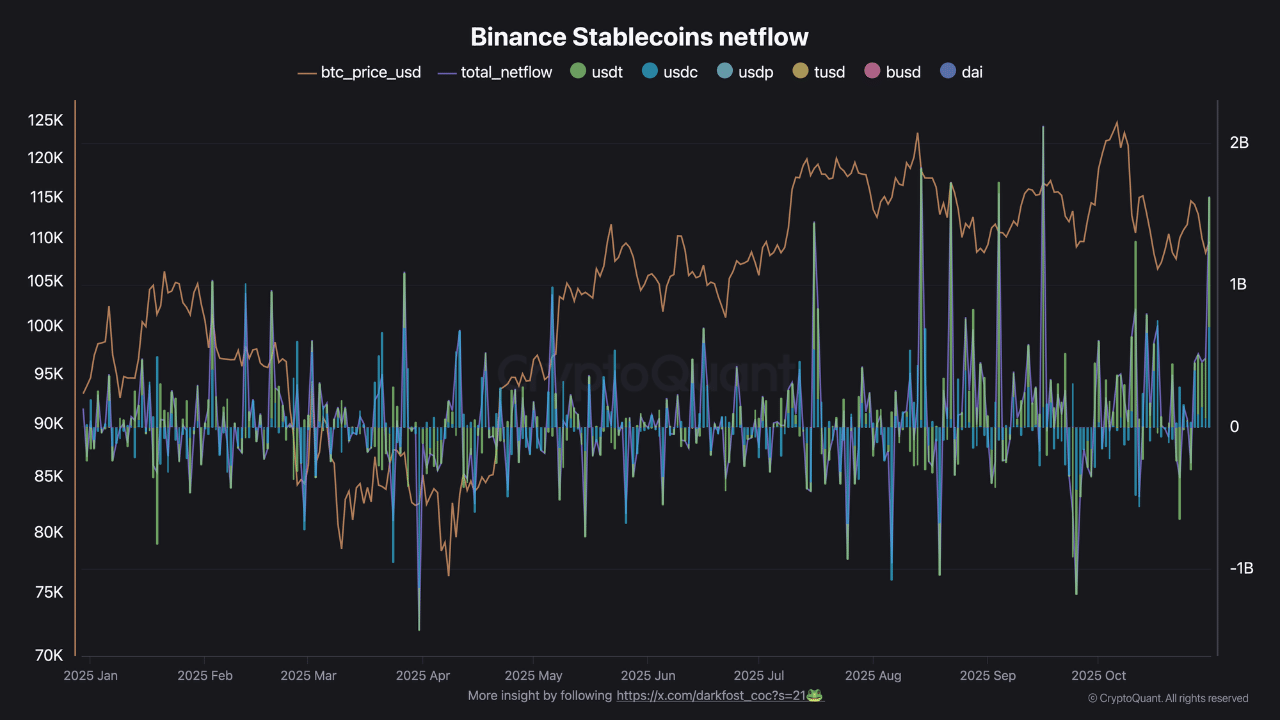Click the teal usdc legend dot
This screenshot has height=720, width=1280.
click(x=650, y=71)
